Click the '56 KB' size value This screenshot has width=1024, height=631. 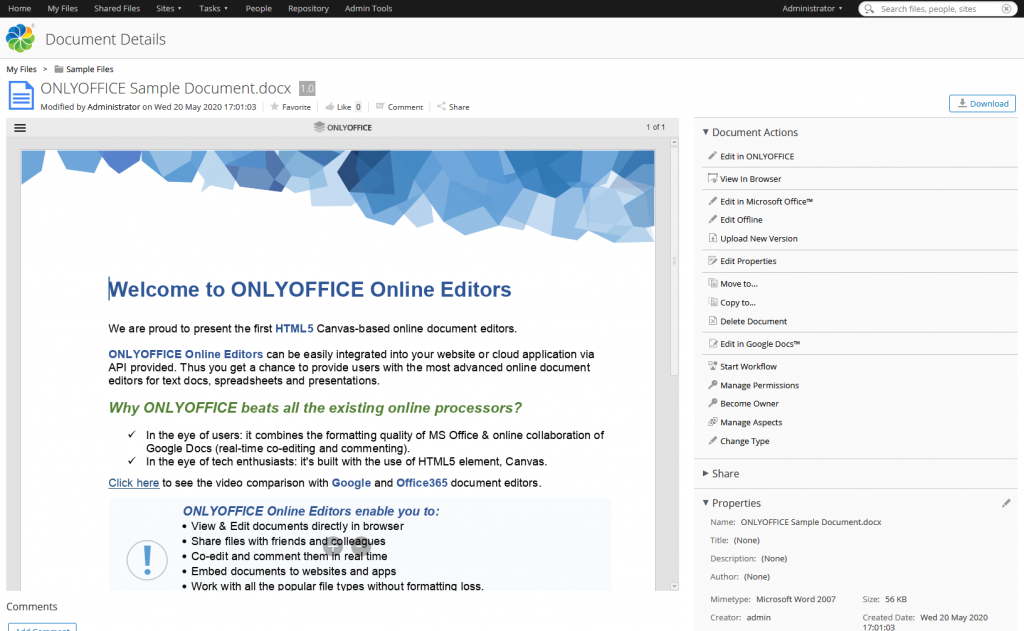(x=896, y=599)
